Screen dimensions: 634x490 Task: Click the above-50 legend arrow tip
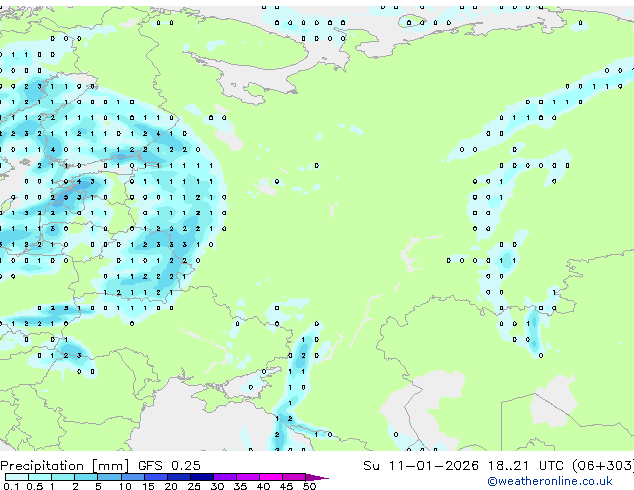(318, 477)
